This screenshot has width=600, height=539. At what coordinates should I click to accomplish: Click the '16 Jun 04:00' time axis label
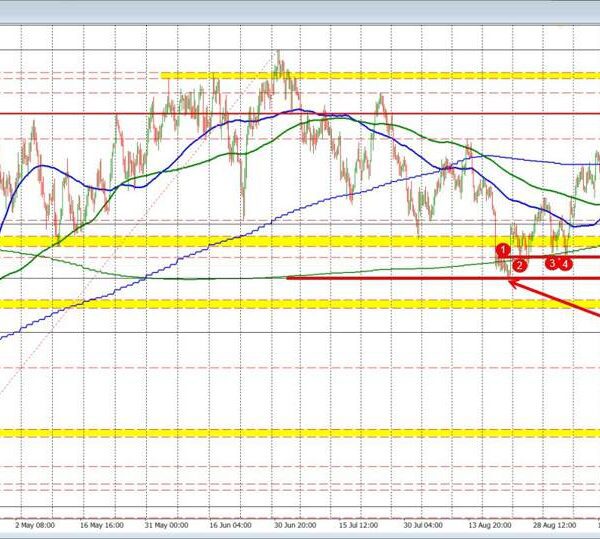[x=232, y=524]
